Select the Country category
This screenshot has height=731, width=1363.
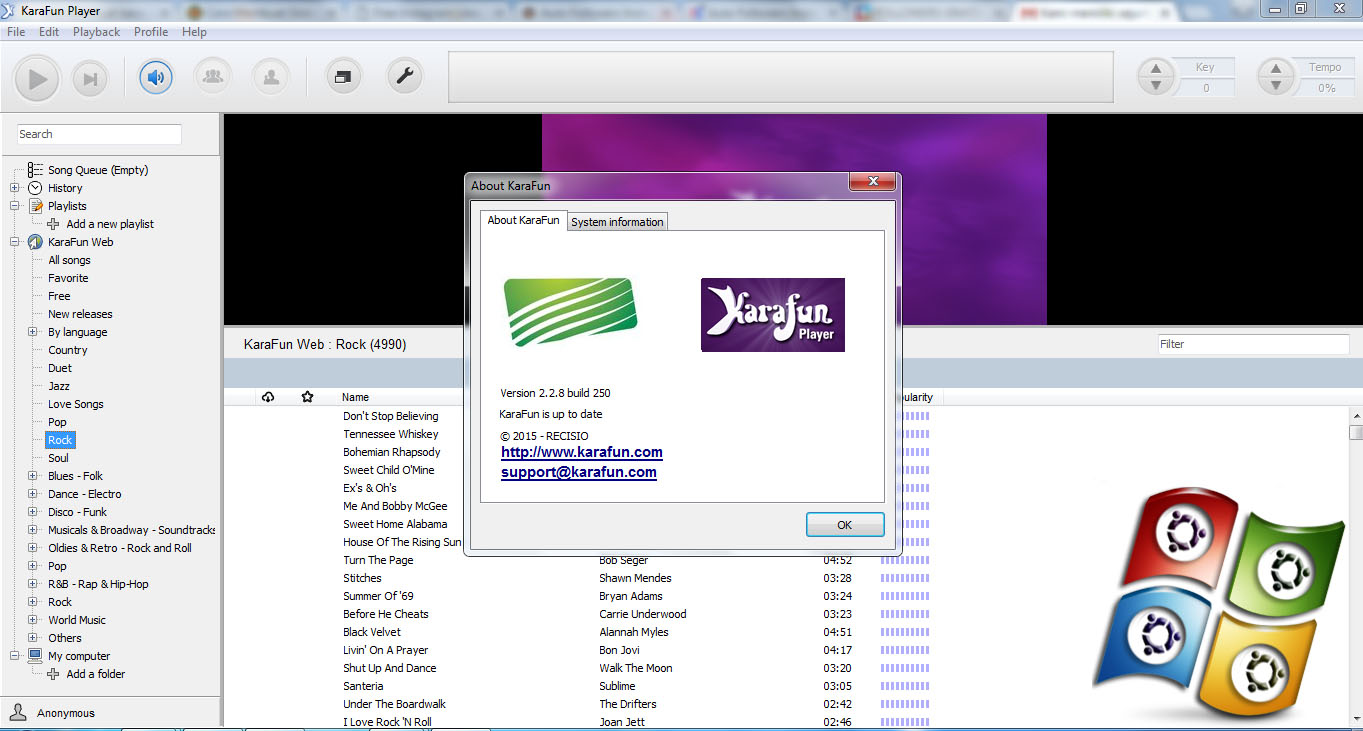[x=68, y=350]
